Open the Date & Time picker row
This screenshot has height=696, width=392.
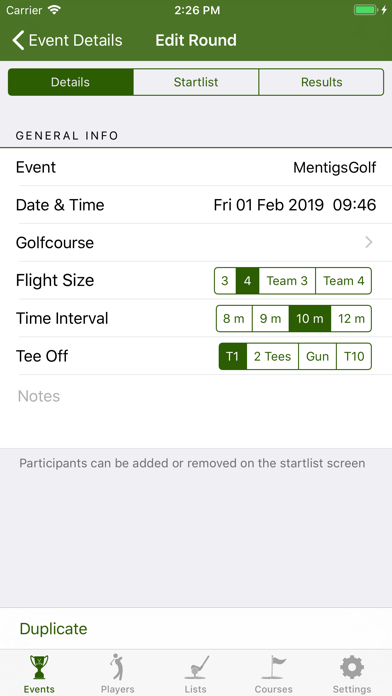click(x=196, y=205)
